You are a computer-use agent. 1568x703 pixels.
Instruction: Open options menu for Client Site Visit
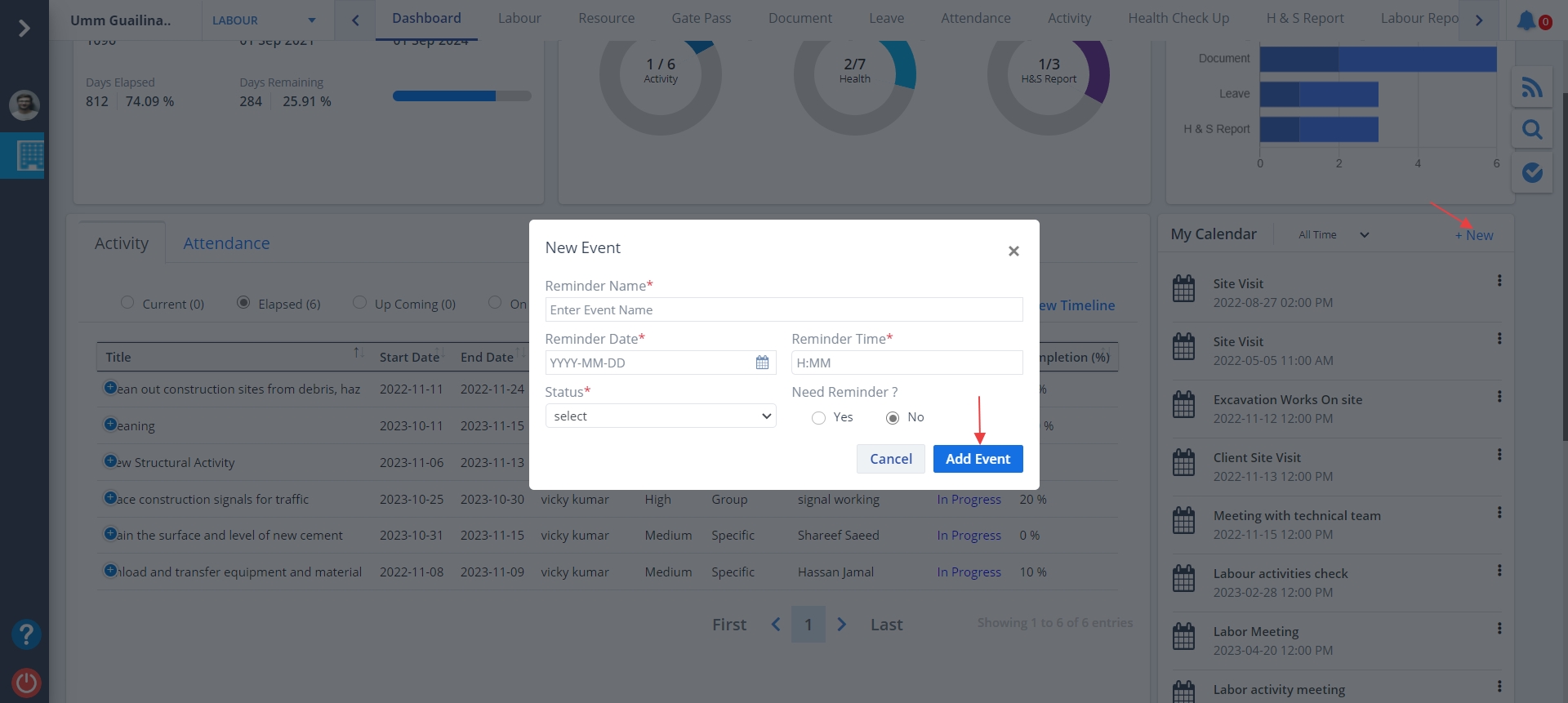[x=1499, y=455]
